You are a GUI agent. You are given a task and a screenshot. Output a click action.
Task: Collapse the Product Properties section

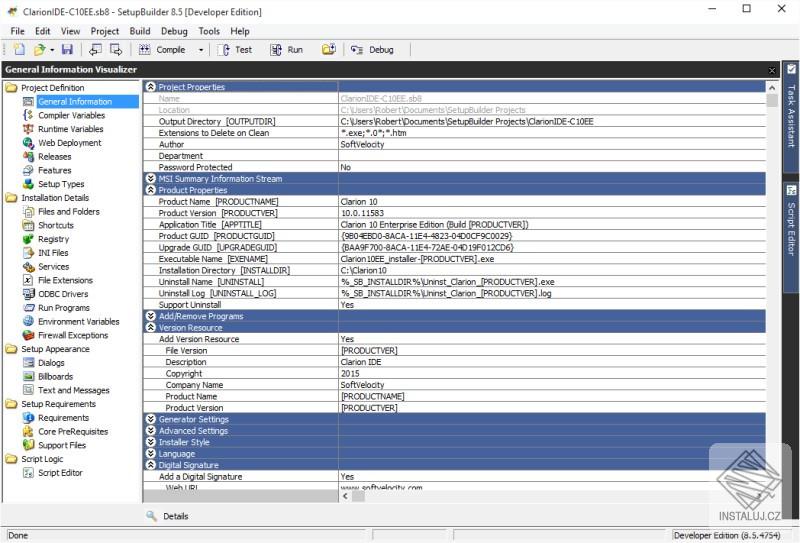tap(151, 190)
